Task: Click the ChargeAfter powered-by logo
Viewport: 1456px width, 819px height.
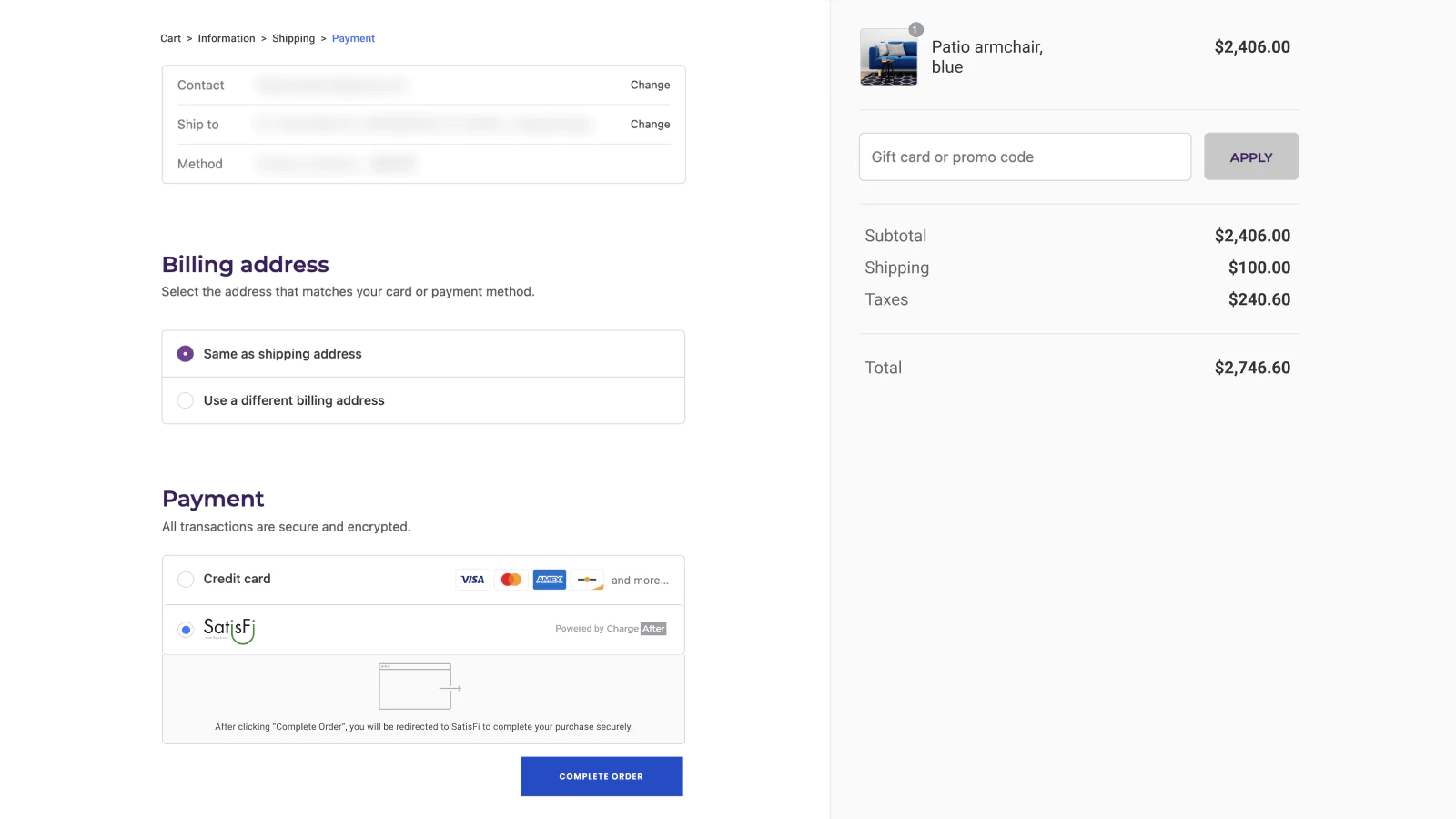Action: coord(611,629)
